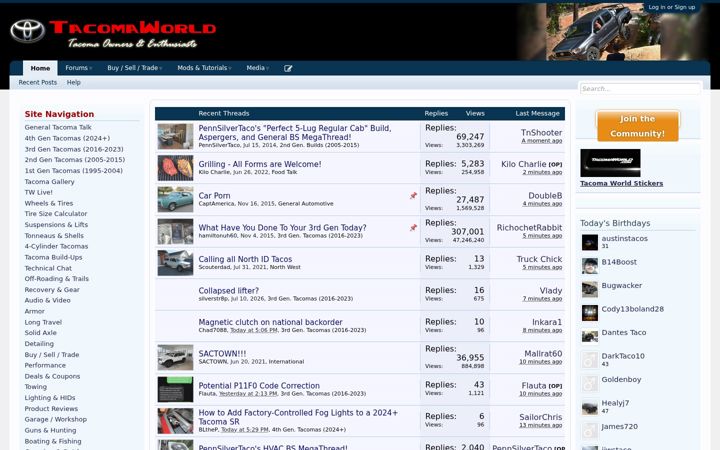Open the Help submenu link
The image size is (720, 450).
pos(73,83)
